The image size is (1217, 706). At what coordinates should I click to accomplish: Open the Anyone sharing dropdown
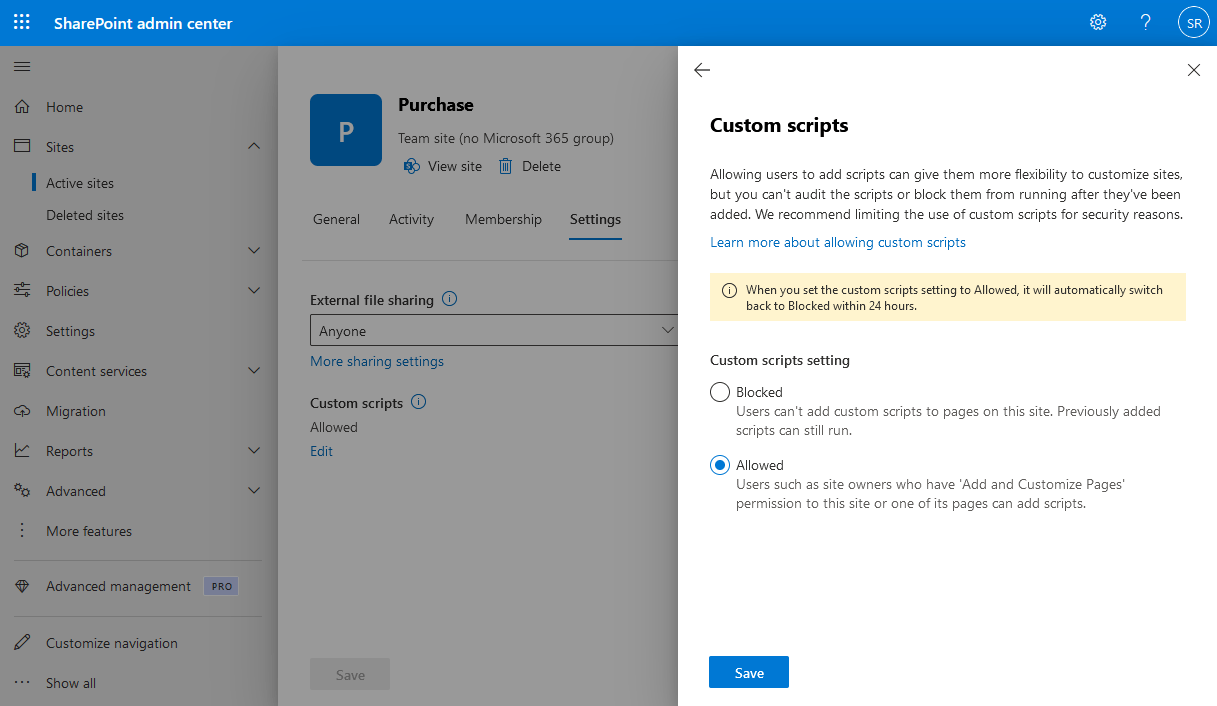click(x=493, y=330)
